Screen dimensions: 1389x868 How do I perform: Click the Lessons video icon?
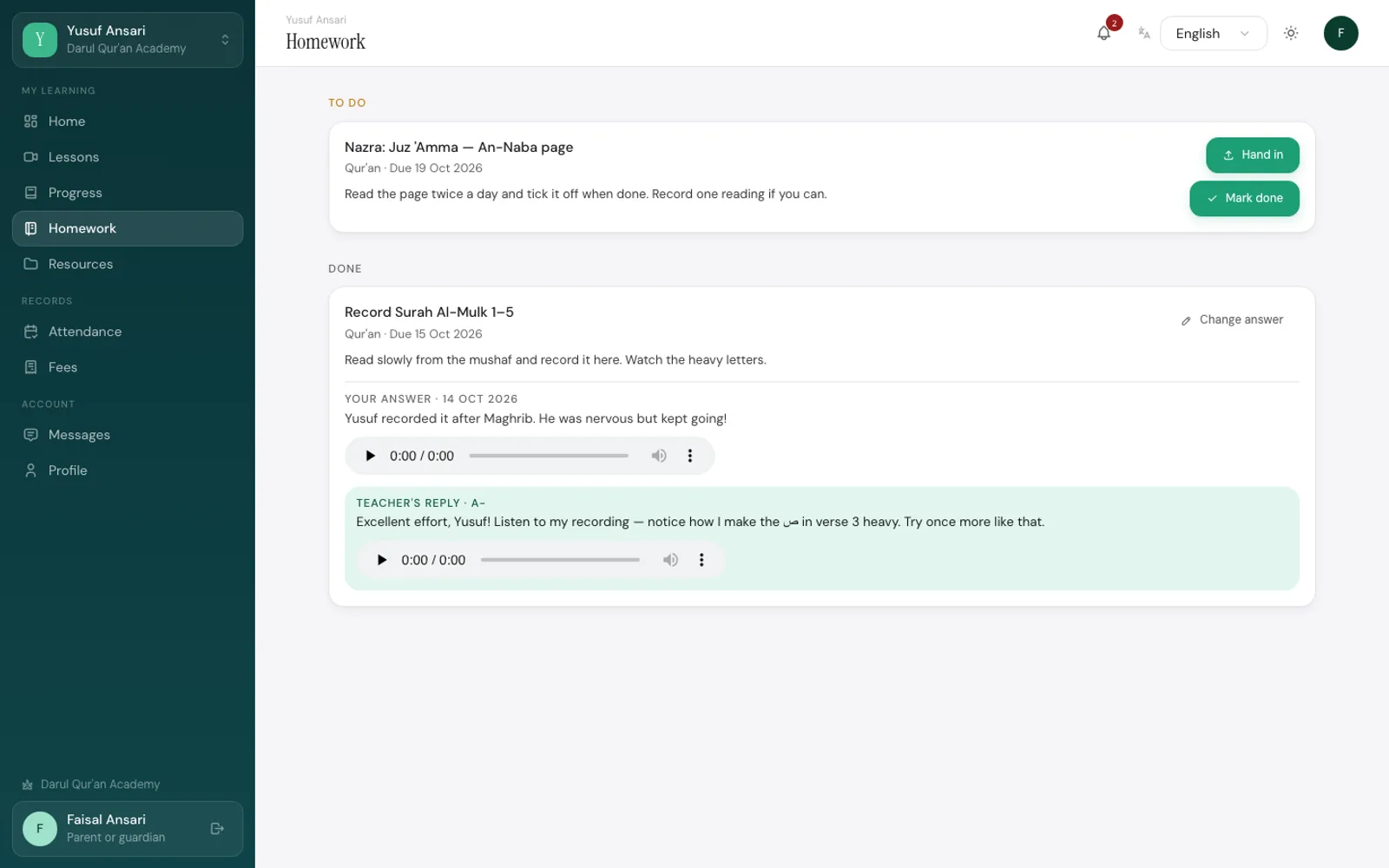(31, 157)
